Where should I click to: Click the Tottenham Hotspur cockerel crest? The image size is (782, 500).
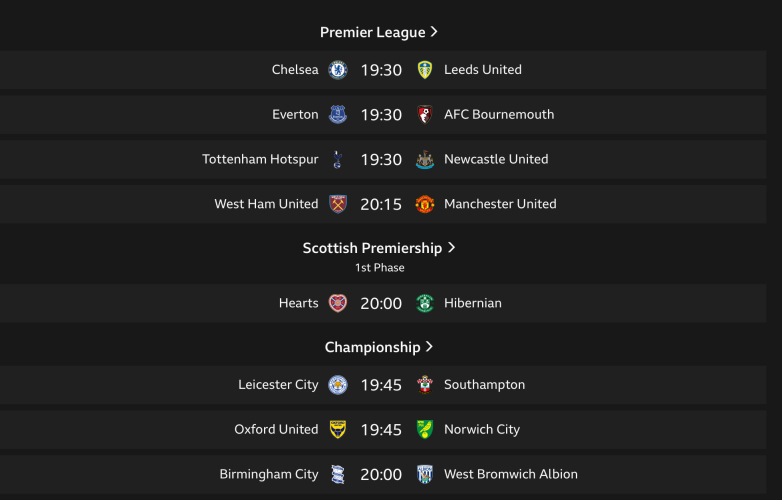click(x=338, y=159)
